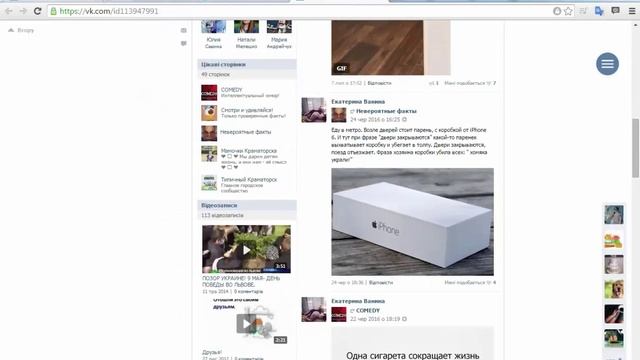
Task: Click the '49 сторінок' count text
Action: 216,75
